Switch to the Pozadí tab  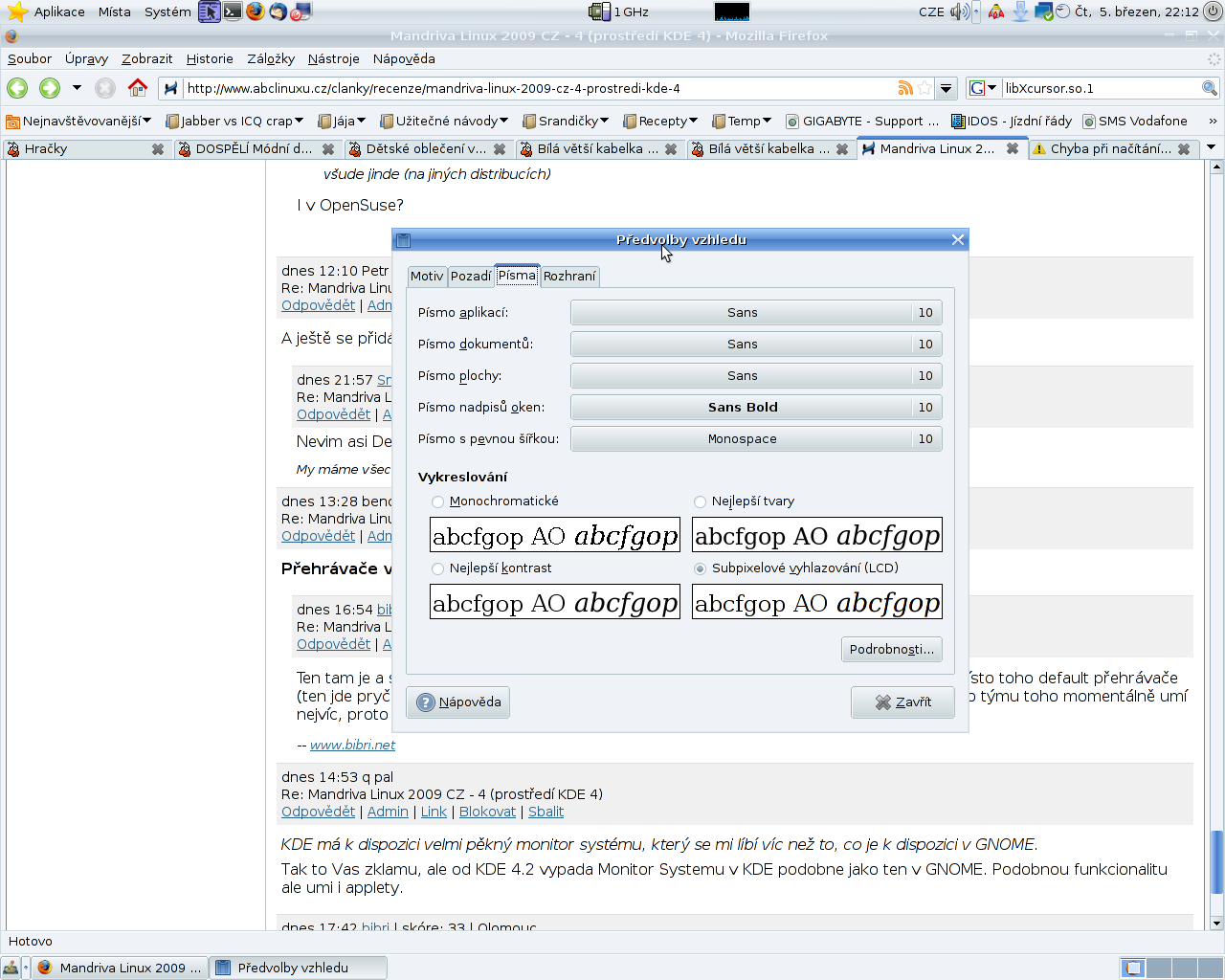click(471, 277)
